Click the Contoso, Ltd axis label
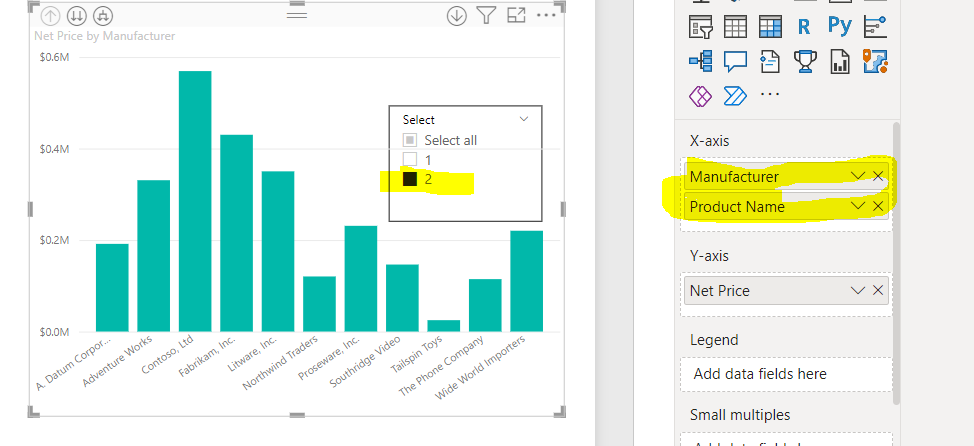Viewport: 974px width, 446px height. pyautogui.click(x=168, y=354)
